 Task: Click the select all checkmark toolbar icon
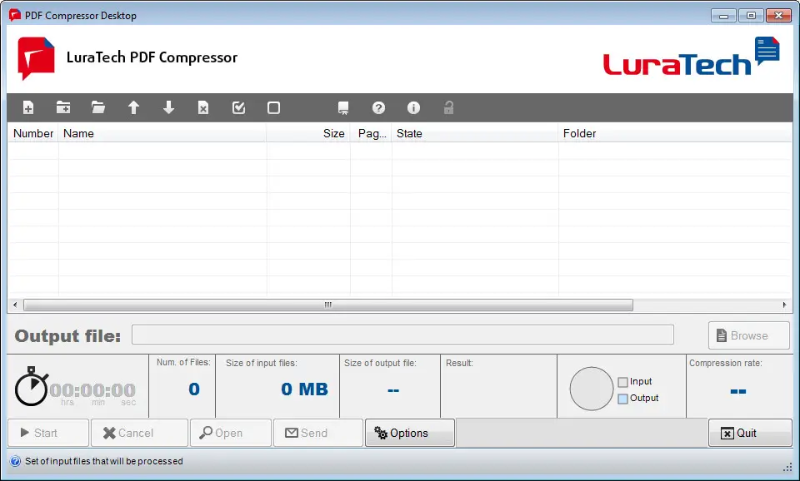238,108
